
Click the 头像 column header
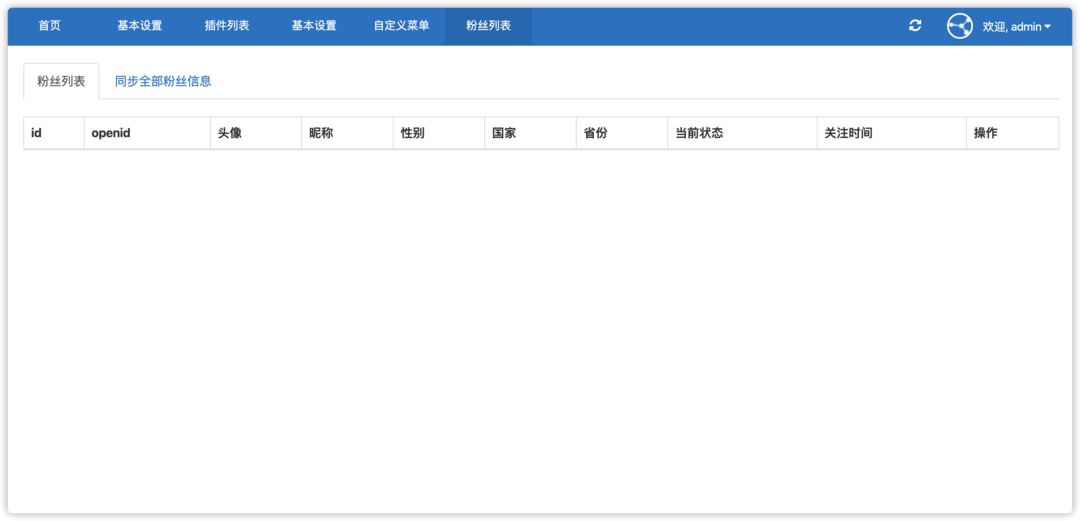pyautogui.click(x=256, y=133)
